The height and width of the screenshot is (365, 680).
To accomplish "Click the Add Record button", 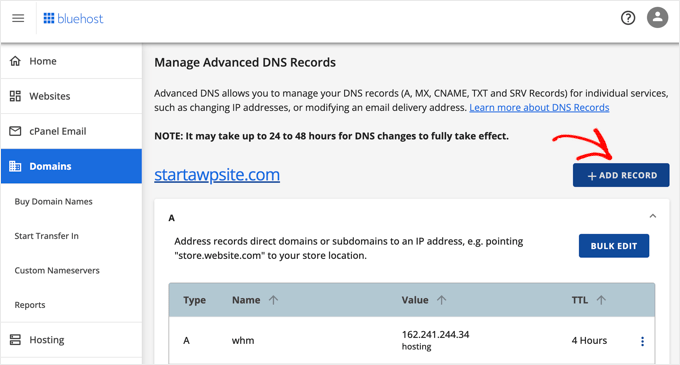I will pyautogui.click(x=621, y=175).
